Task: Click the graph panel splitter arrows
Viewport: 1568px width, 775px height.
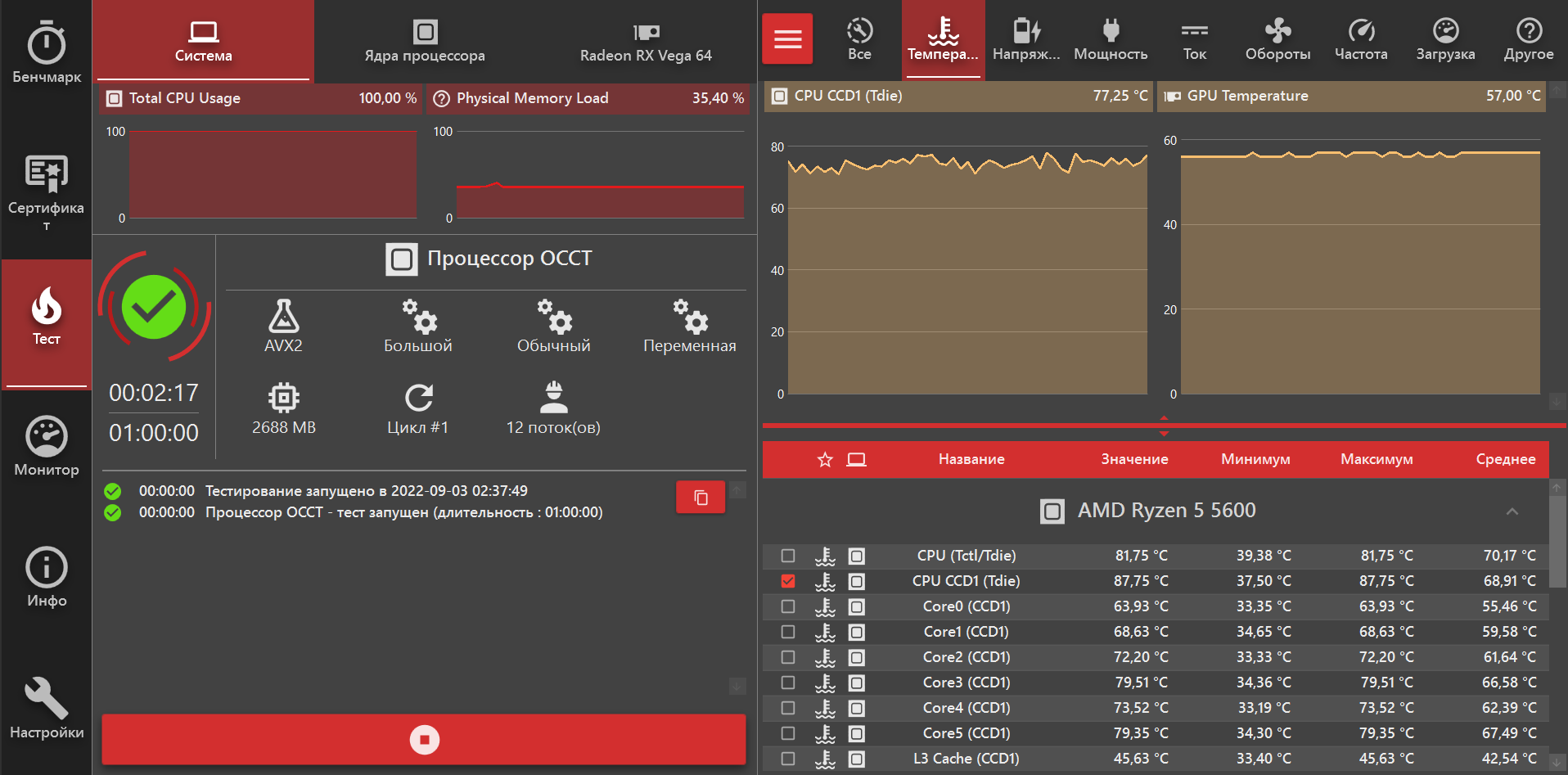Action: click(x=1164, y=426)
